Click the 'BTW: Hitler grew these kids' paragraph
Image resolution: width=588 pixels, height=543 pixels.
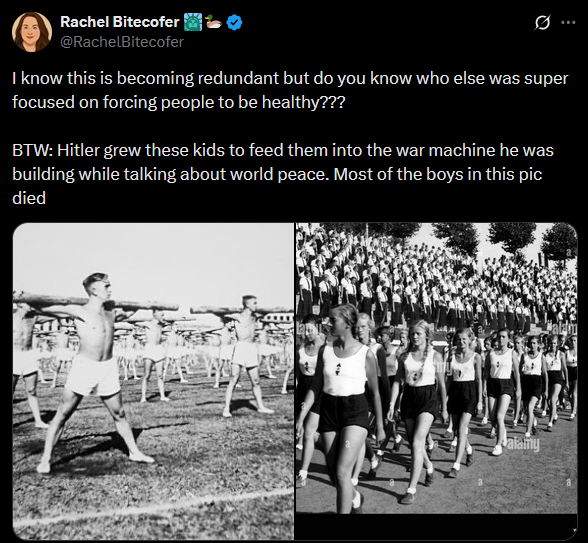(283, 174)
